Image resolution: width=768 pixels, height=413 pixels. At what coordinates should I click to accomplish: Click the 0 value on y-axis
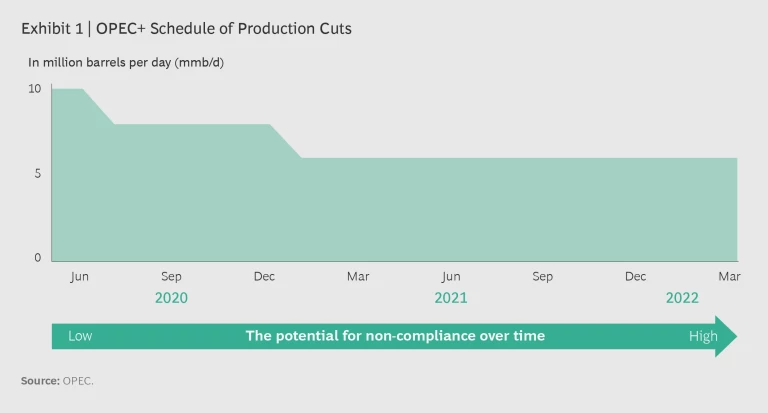38,258
